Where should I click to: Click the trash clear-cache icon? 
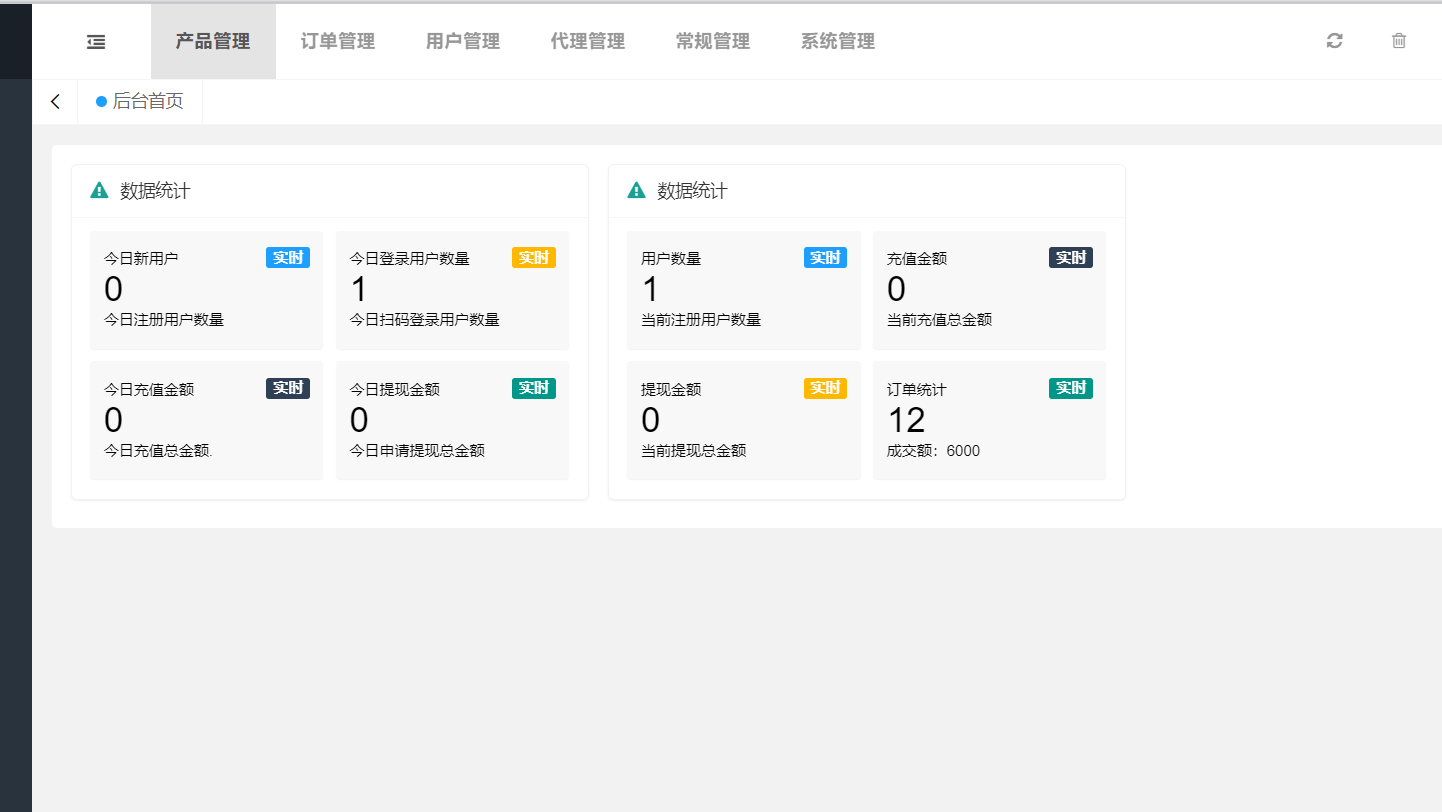(1399, 41)
